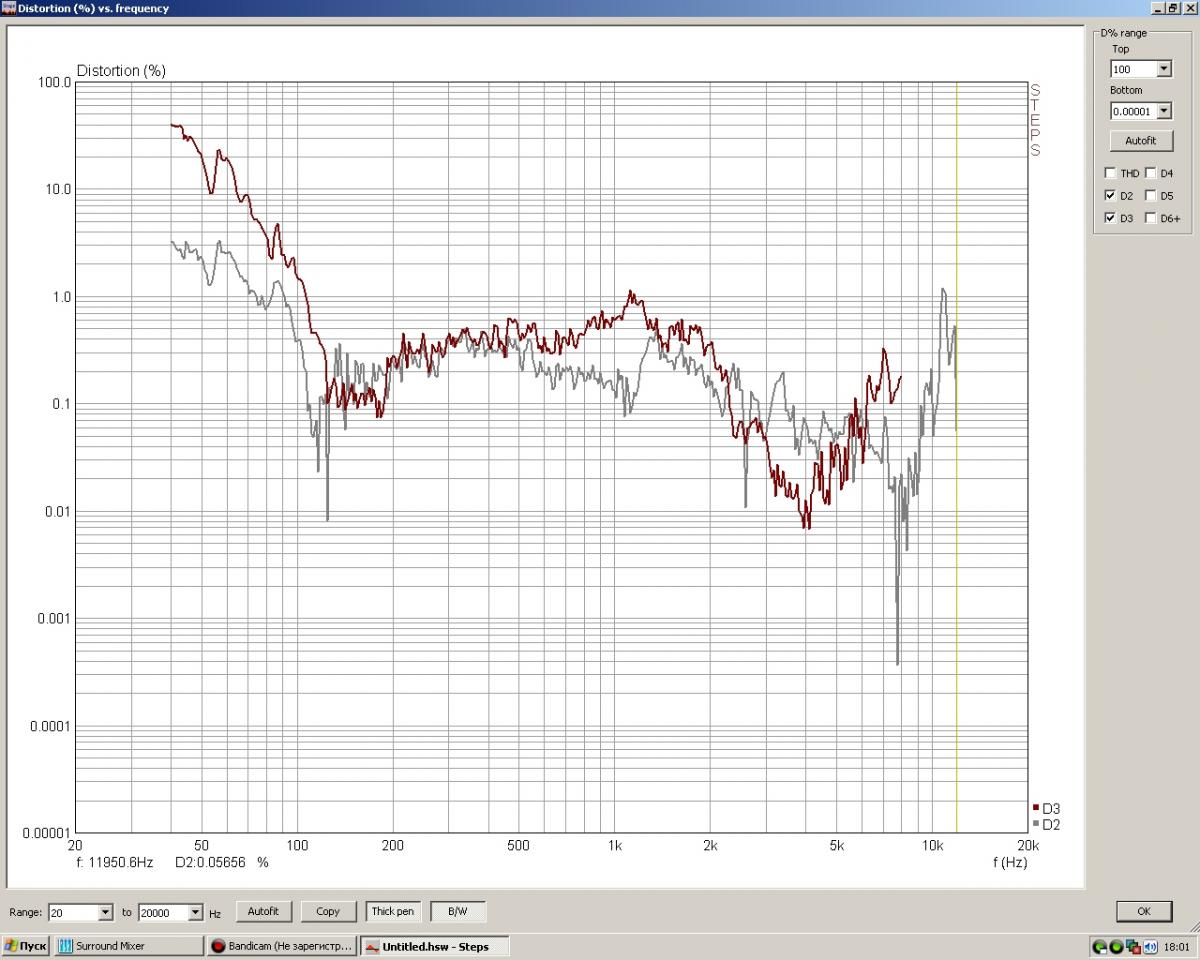Switch to Untitled.hsw - Steps taskbar item

[434, 946]
